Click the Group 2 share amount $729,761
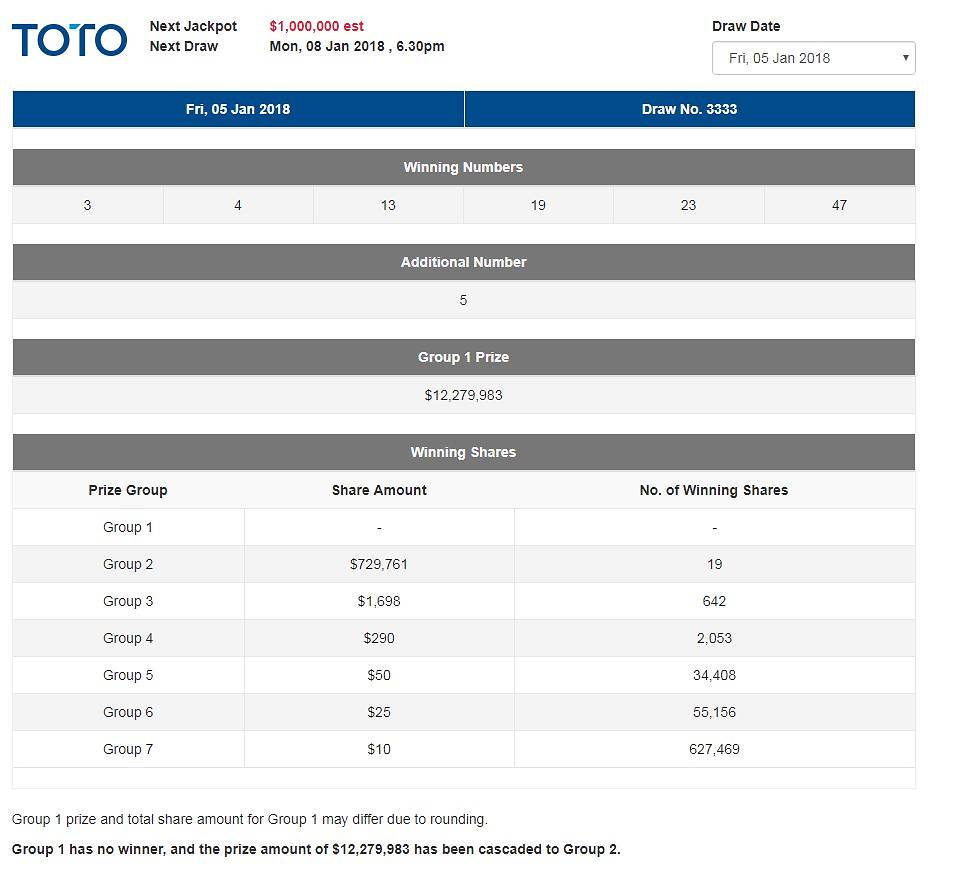The image size is (955, 869). pyautogui.click(x=379, y=564)
